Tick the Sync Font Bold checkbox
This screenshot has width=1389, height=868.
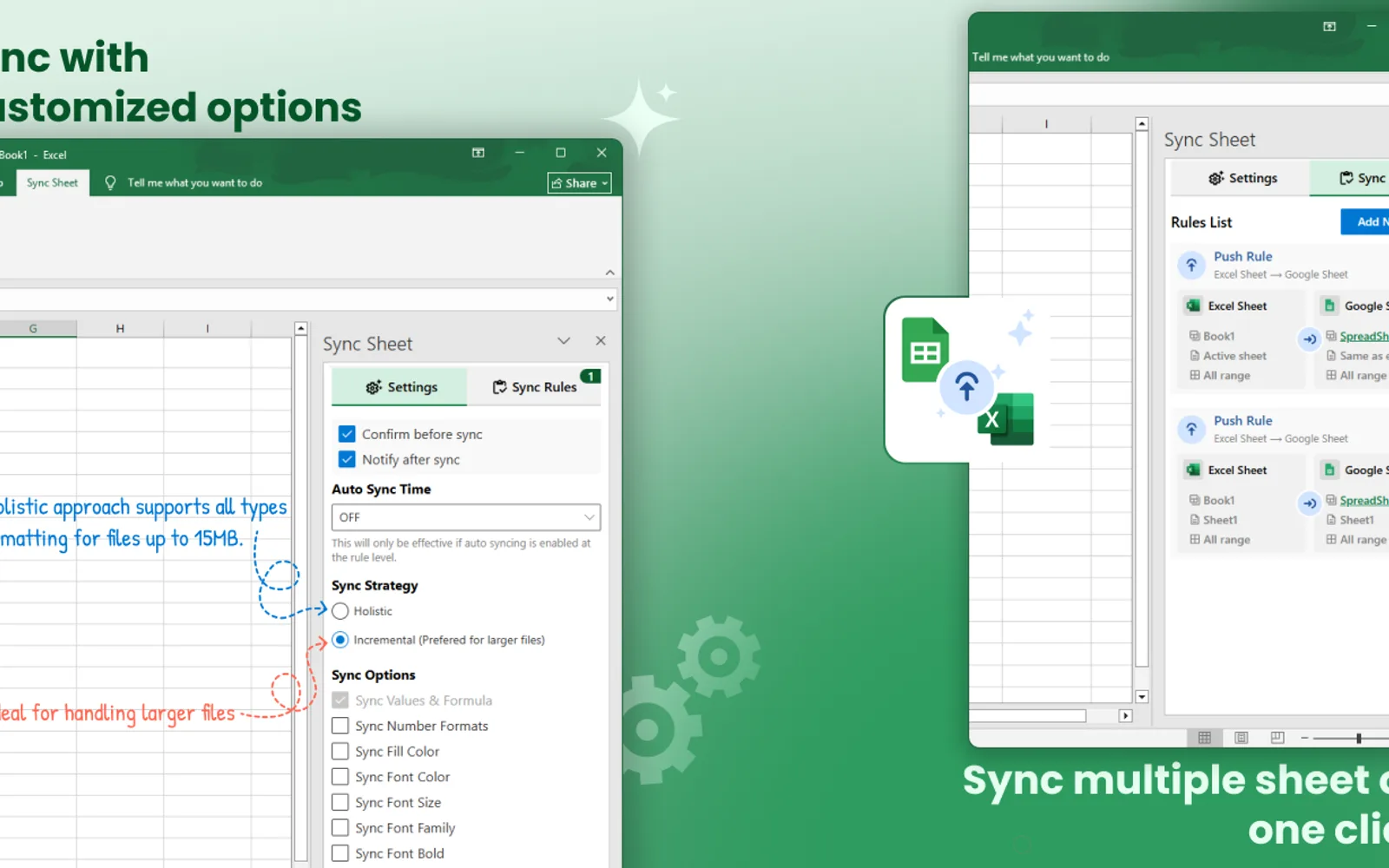pos(340,853)
